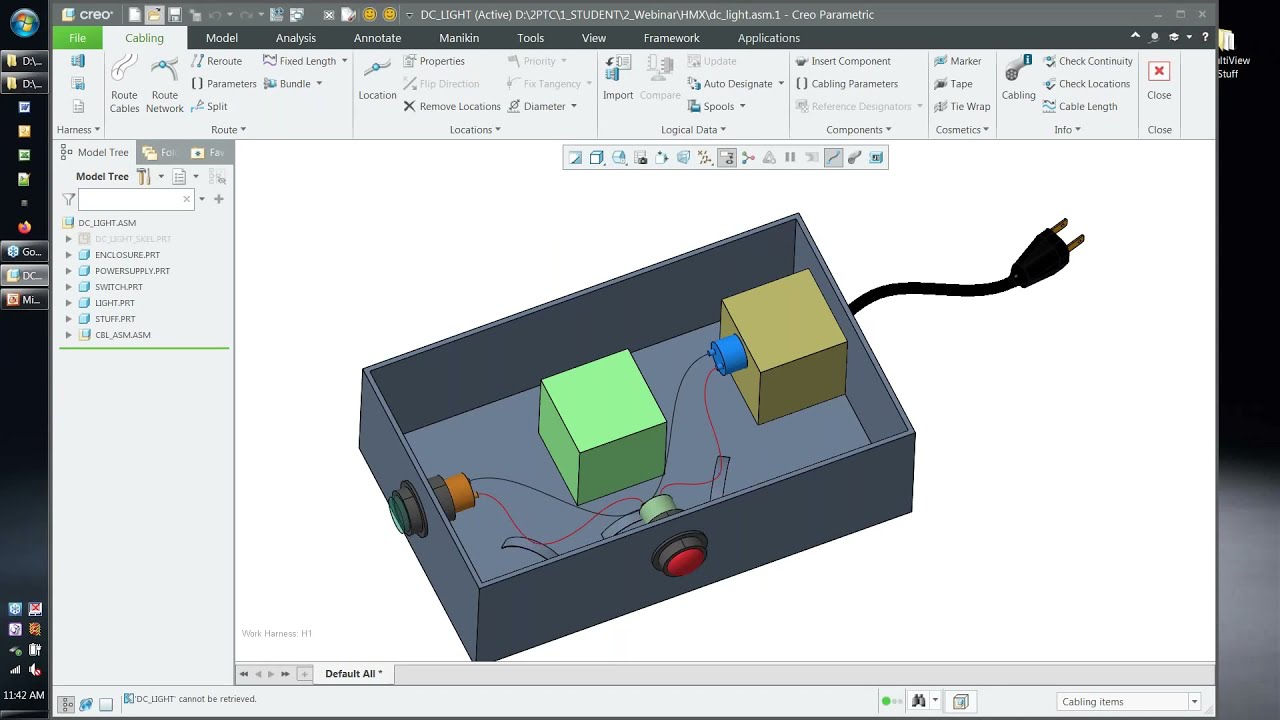The image size is (1280, 720).
Task: Click the Tie Wrap tool
Action: [x=962, y=106]
